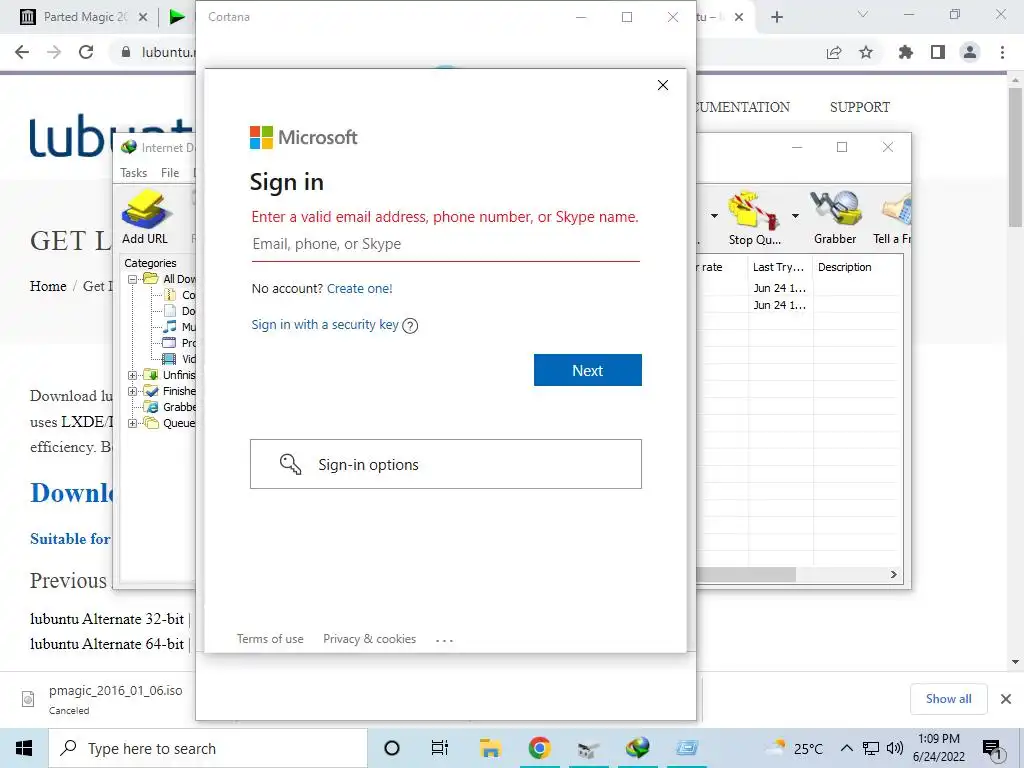Expand the Queues category node

[x=133, y=423]
